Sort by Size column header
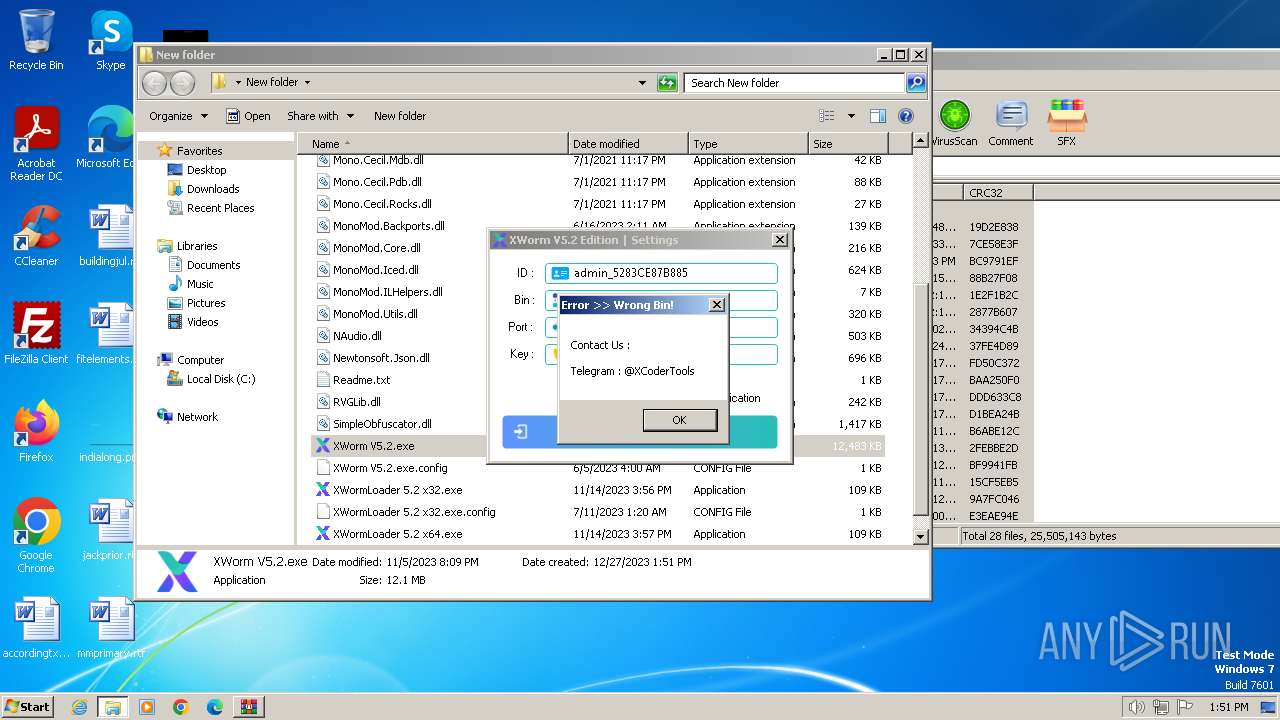The height and width of the screenshot is (720, 1280). tap(848, 144)
